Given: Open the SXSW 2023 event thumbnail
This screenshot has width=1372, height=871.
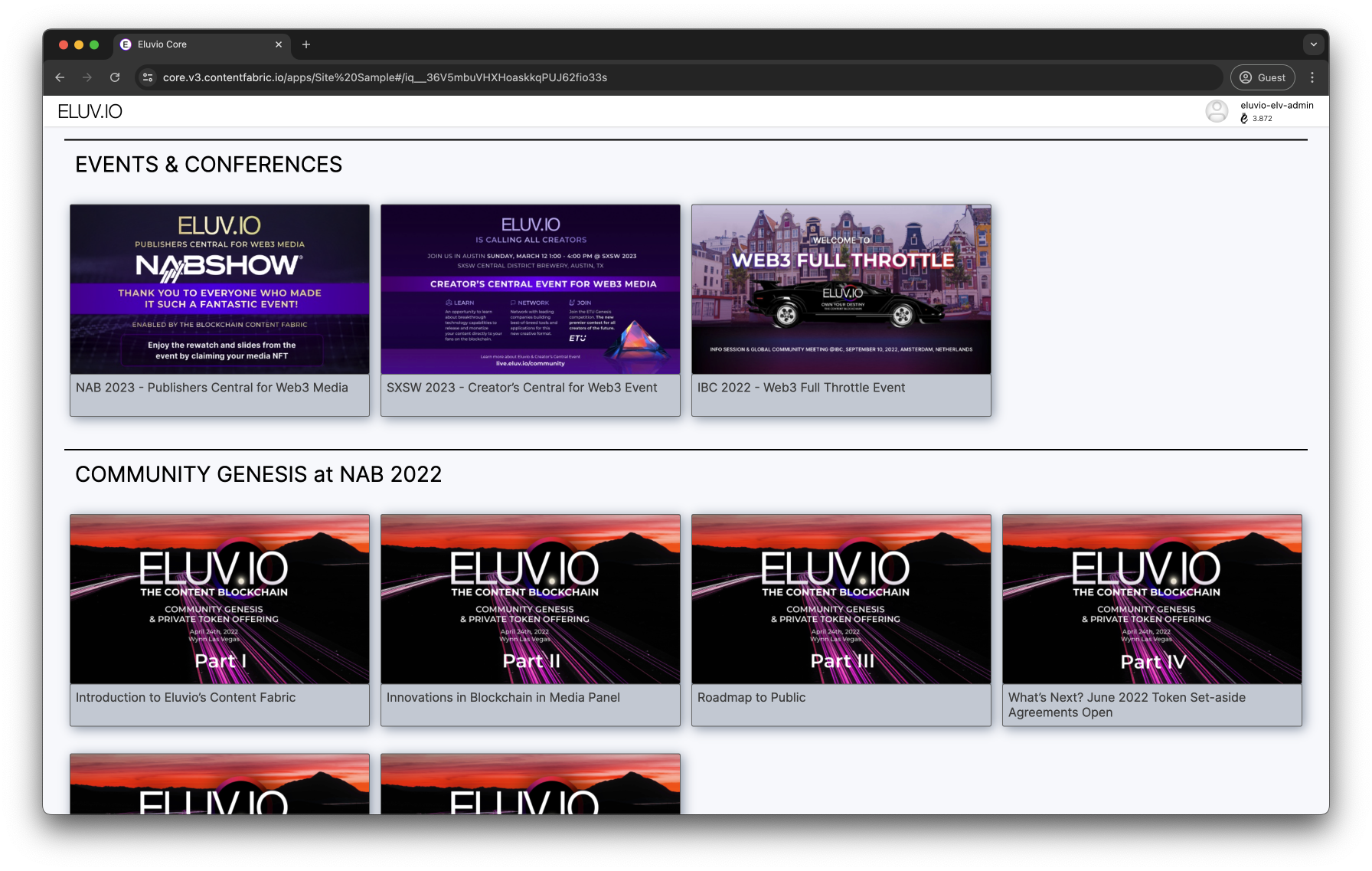Looking at the screenshot, I should (x=531, y=290).
